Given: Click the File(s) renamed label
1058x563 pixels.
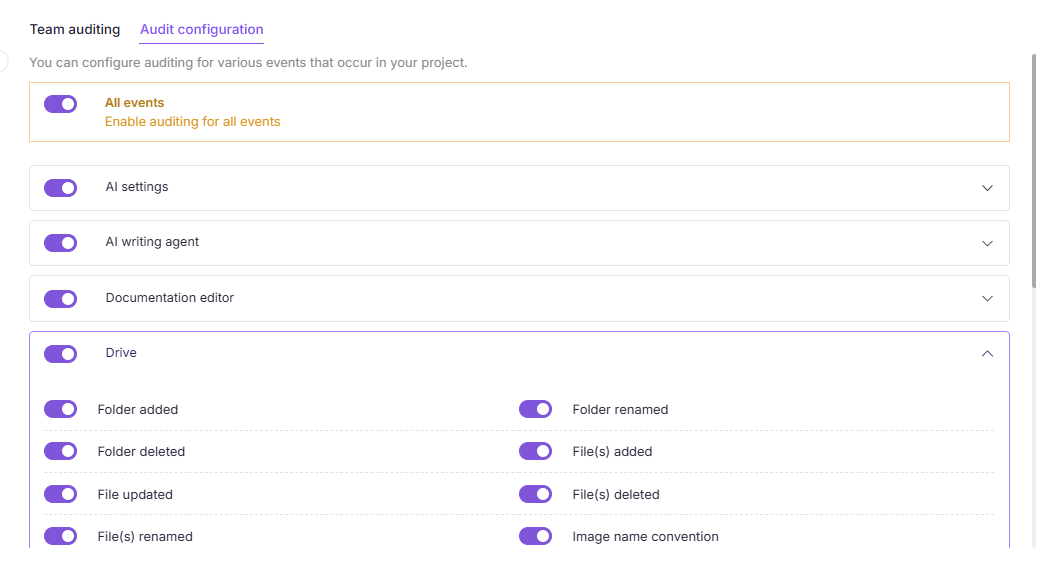Looking at the screenshot, I should click(x=145, y=537).
